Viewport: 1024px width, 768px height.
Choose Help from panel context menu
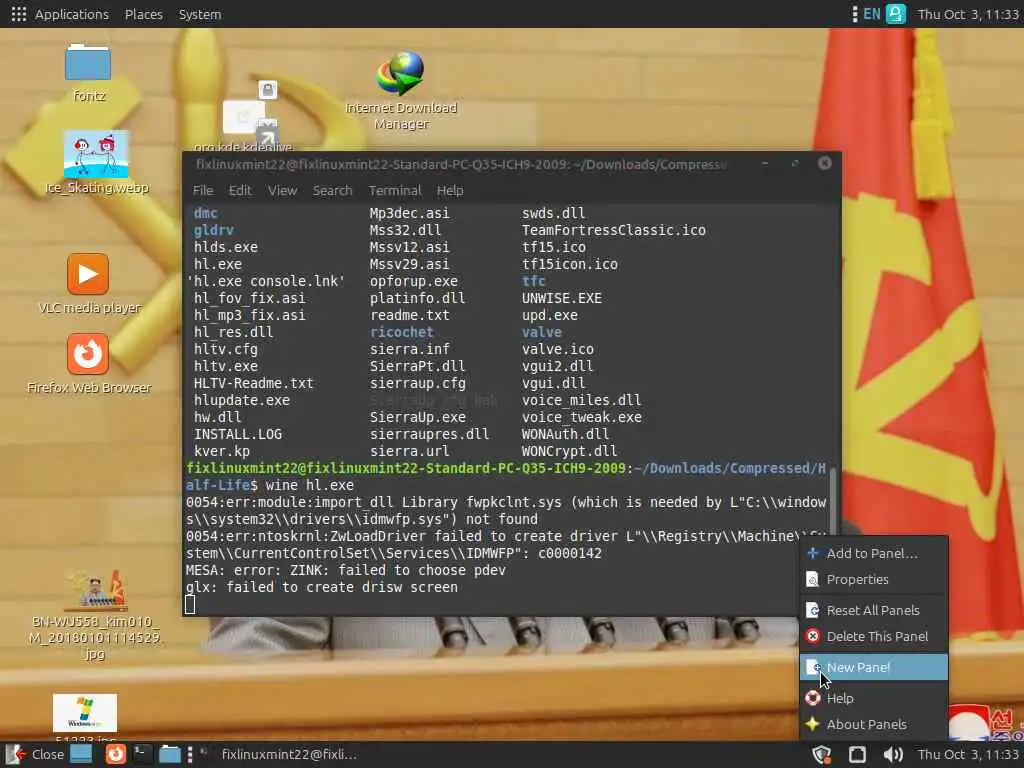874,698
